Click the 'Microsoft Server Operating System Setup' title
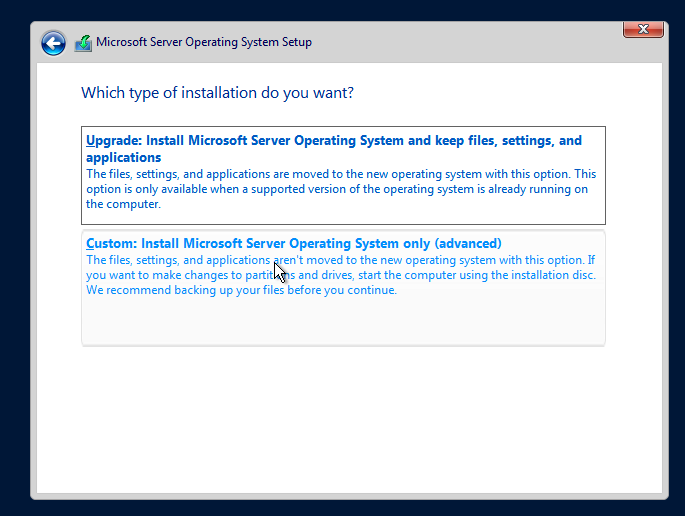The height and width of the screenshot is (516, 685). coord(204,42)
